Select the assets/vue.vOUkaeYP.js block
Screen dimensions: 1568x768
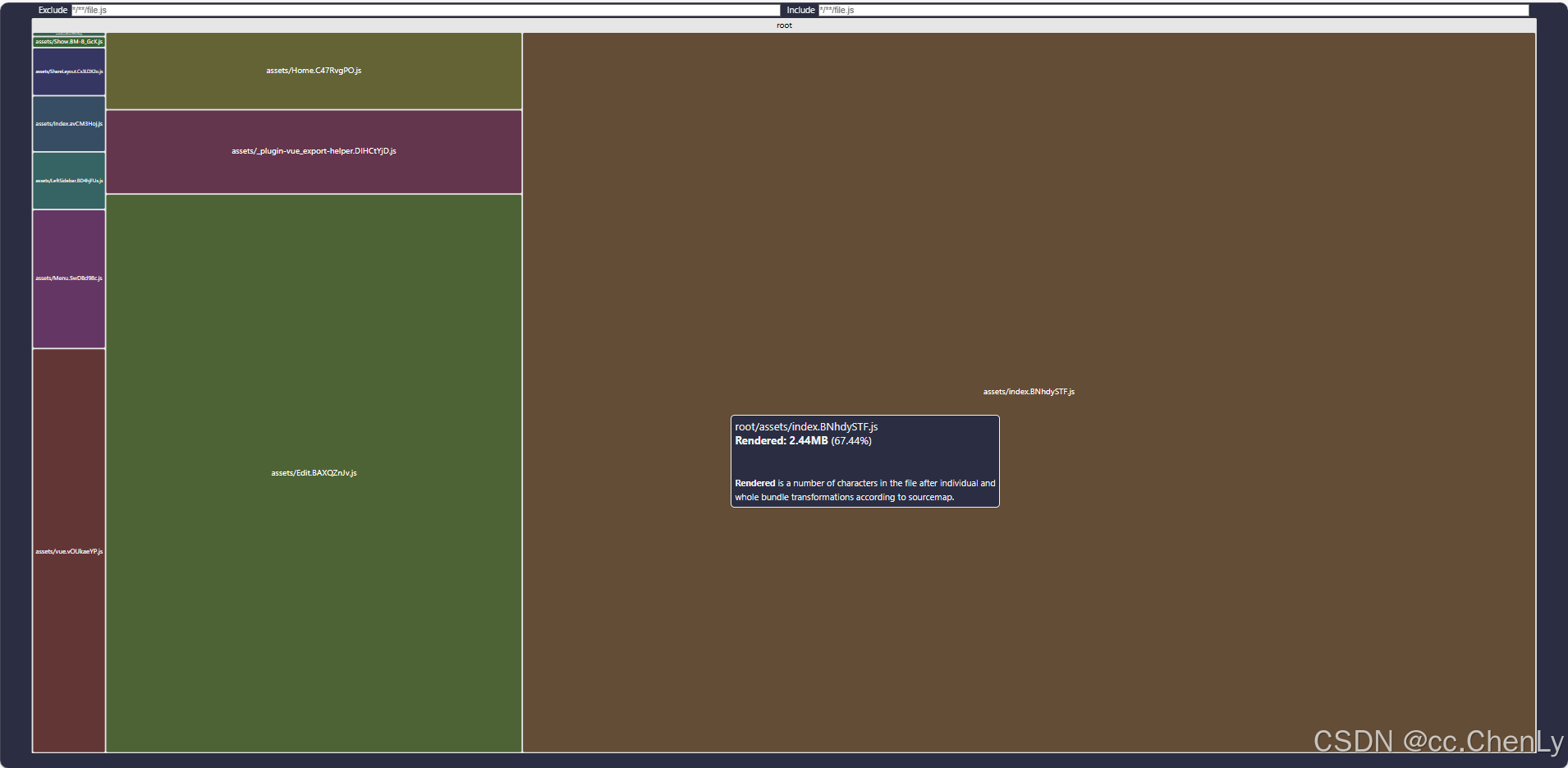(68, 551)
